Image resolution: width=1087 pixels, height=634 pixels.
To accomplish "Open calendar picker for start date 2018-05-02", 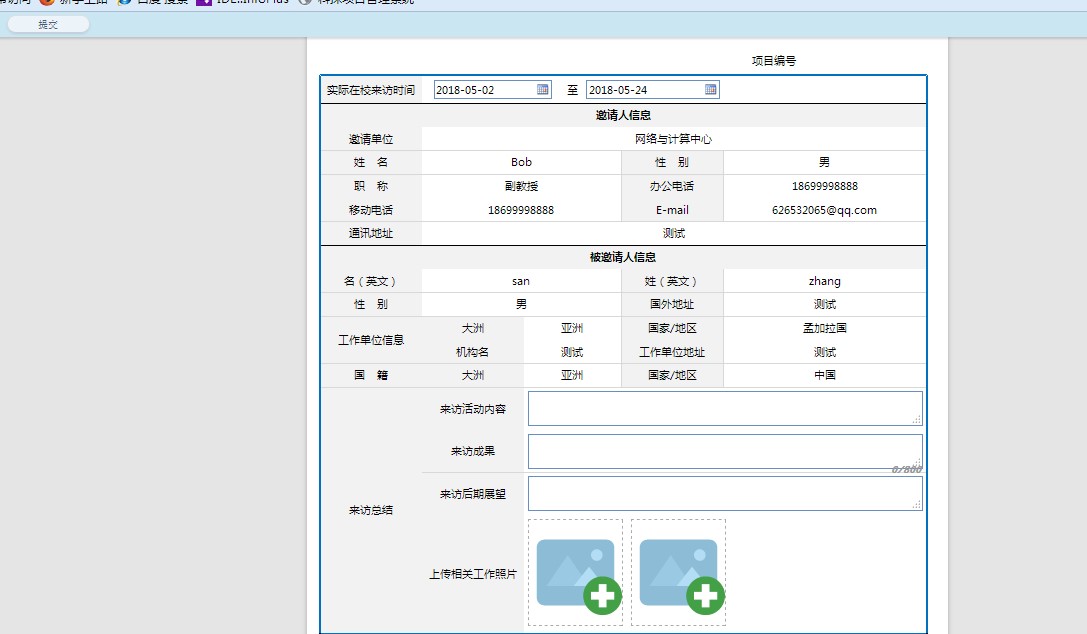I will coord(543,90).
